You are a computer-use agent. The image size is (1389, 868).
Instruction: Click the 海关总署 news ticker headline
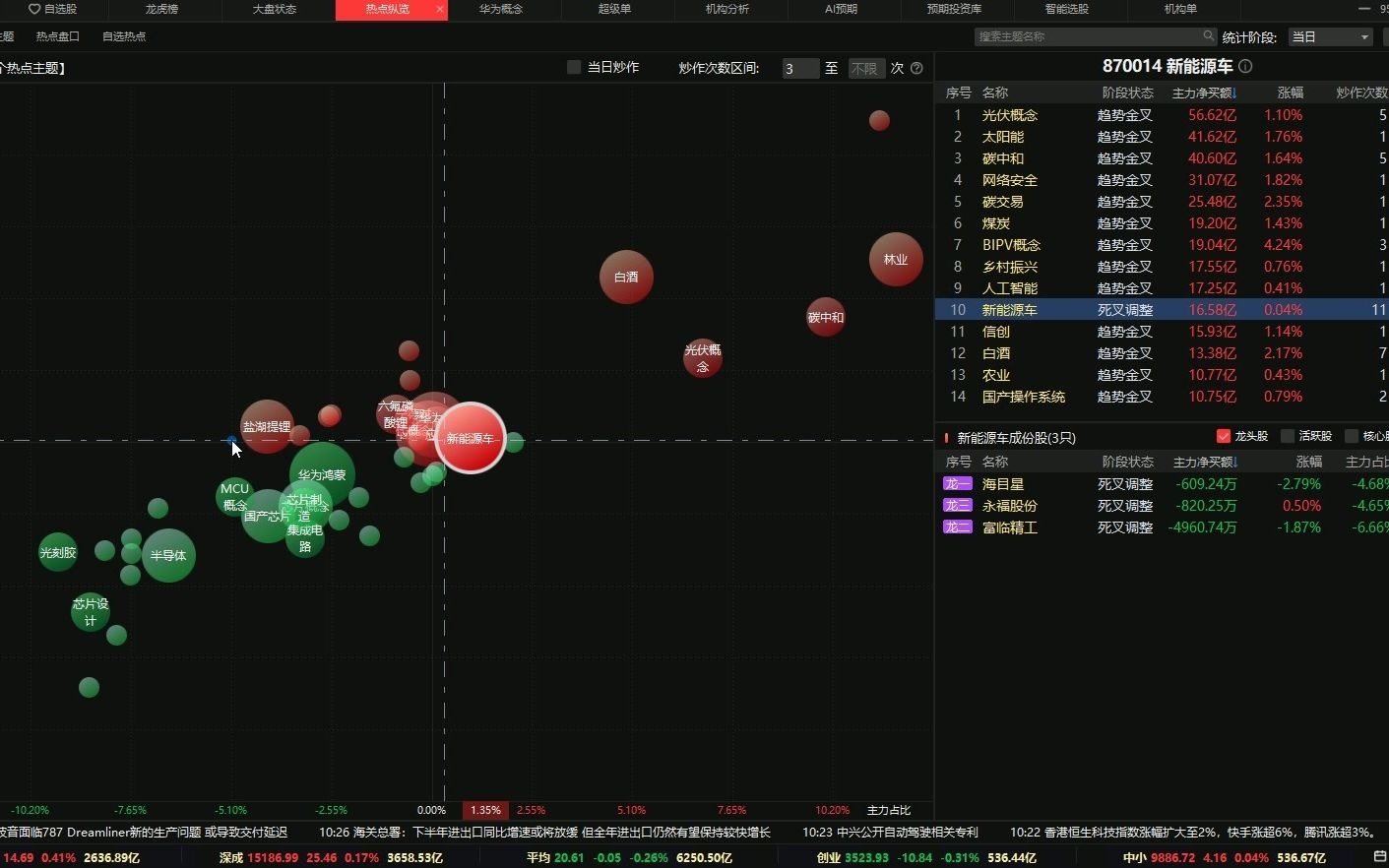pos(544,833)
